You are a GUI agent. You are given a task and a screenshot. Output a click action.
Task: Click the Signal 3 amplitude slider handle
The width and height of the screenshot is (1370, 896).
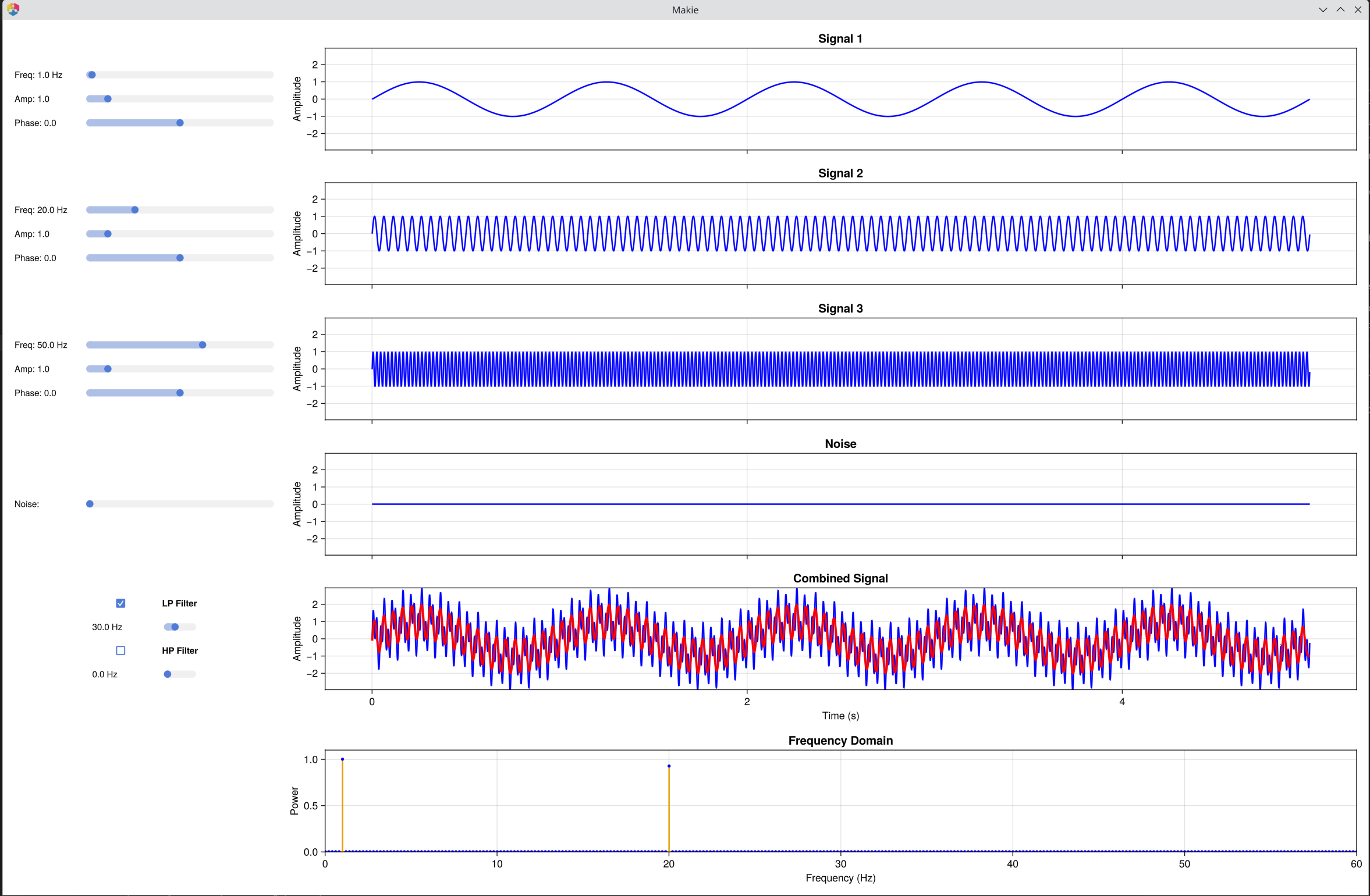click(x=107, y=368)
